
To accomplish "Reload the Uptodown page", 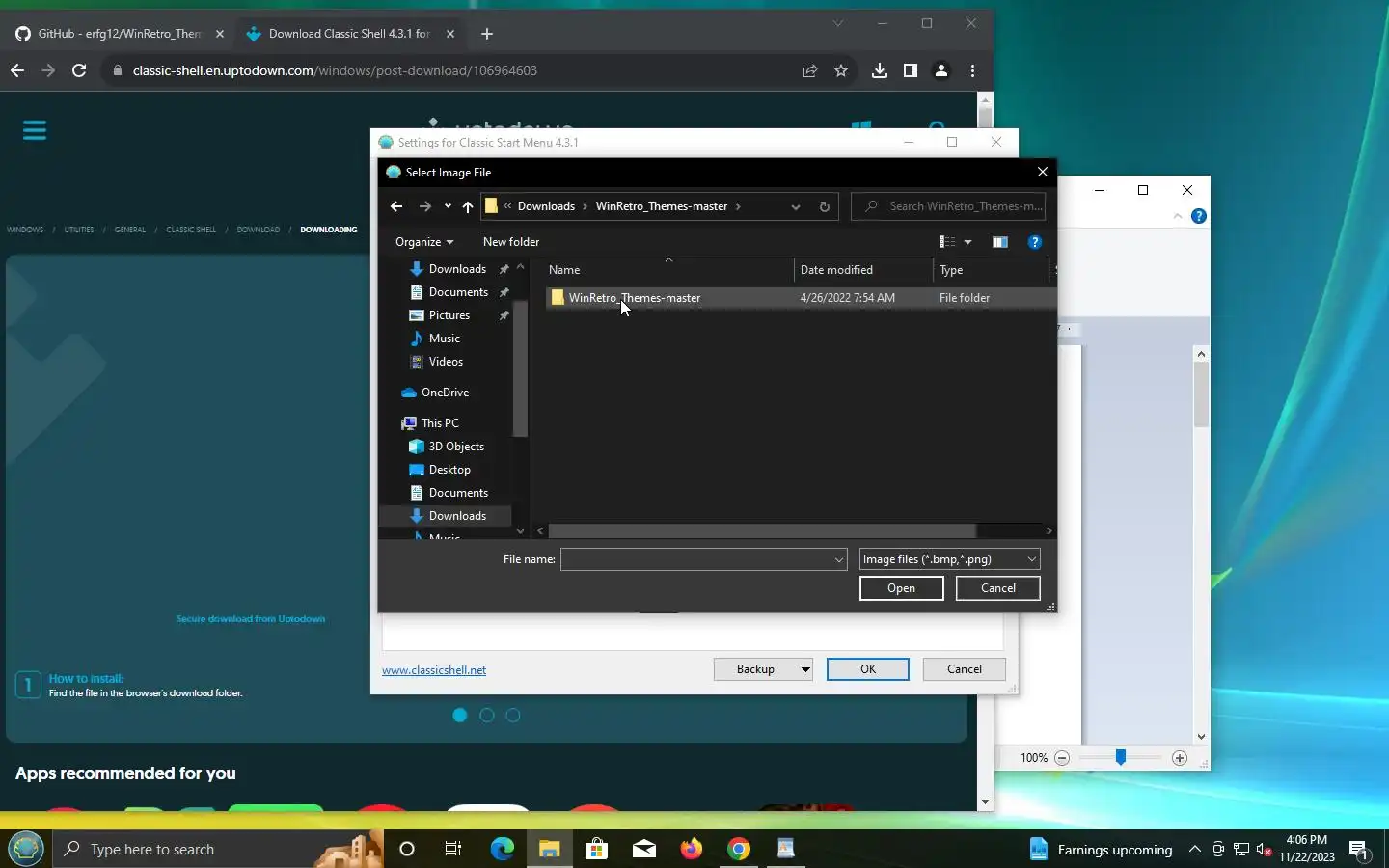I will 79,70.
